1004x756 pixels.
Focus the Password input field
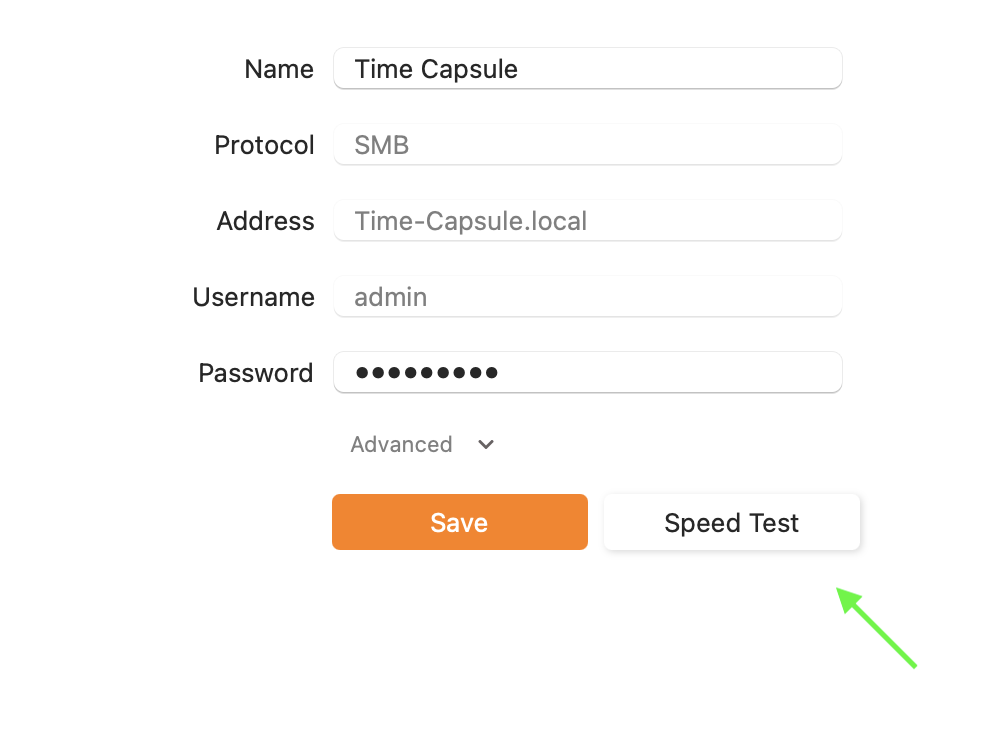pyautogui.click(x=587, y=373)
